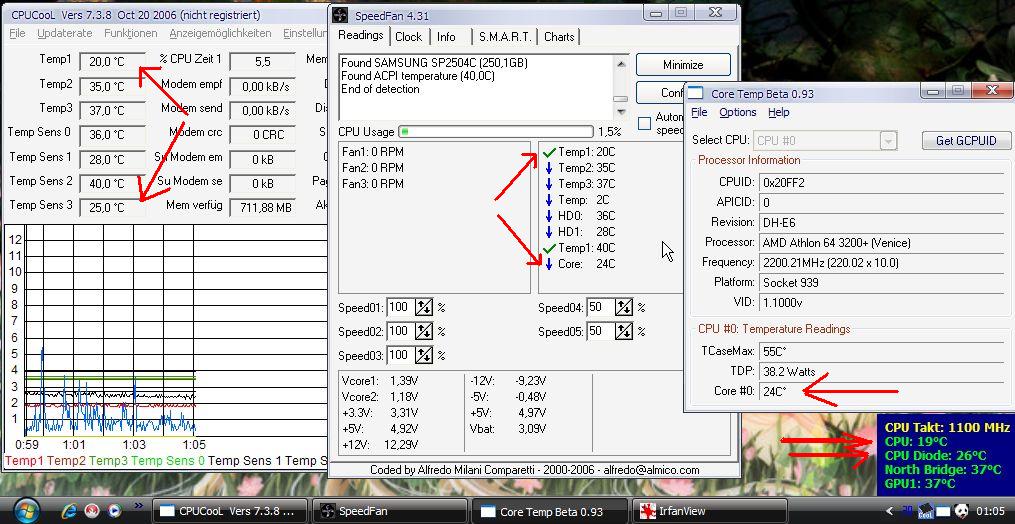Expand the quick launch overflow chevron

tap(139, 506)
